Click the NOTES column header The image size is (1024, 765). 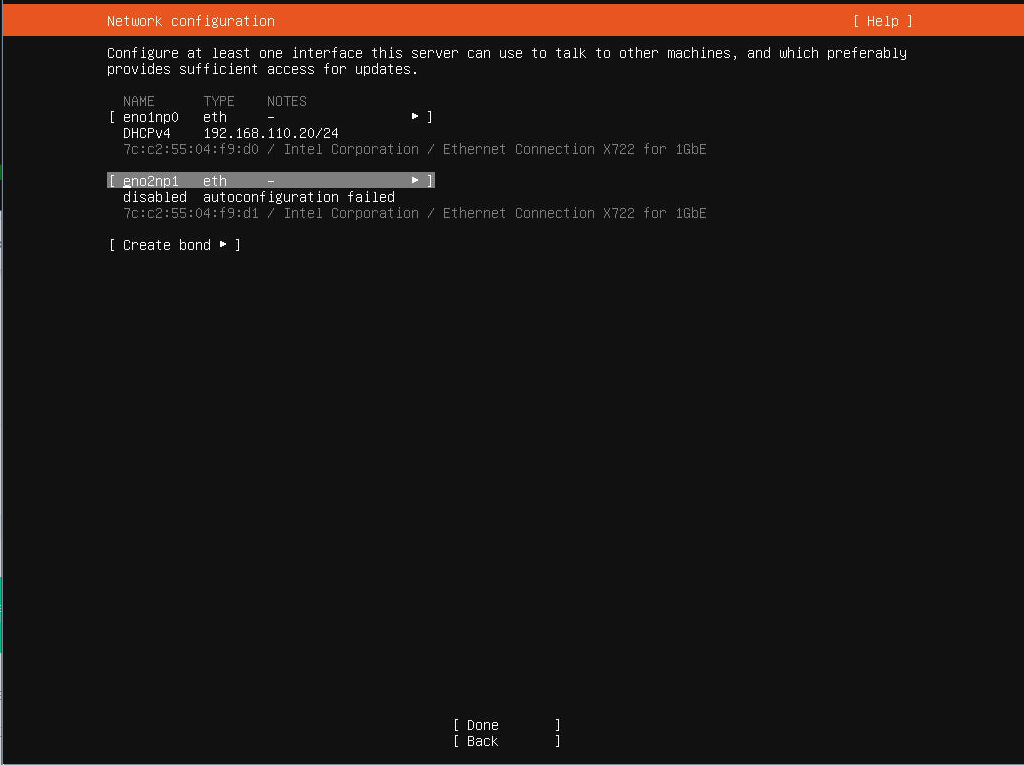tap(286, 101)
